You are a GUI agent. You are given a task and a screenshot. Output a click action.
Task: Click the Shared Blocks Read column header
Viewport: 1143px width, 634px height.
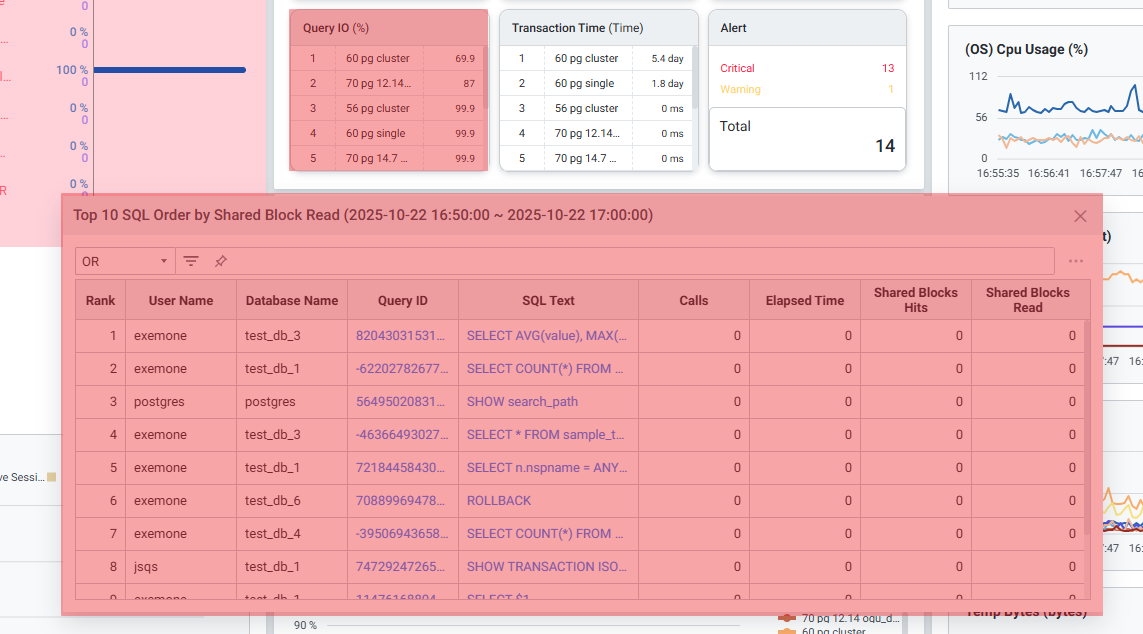pyautogui.click(x=1027, y=300)
